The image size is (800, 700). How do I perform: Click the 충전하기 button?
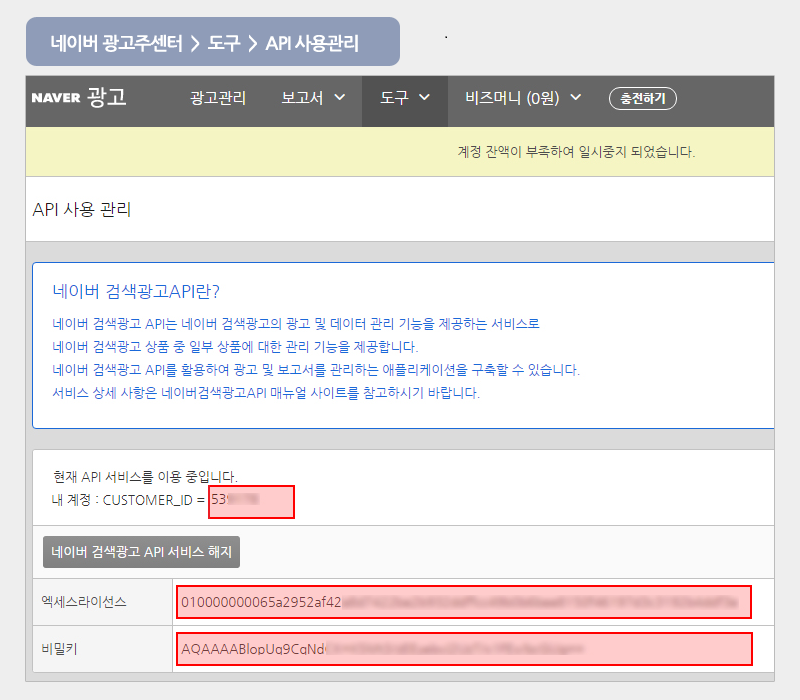point(643,98)
